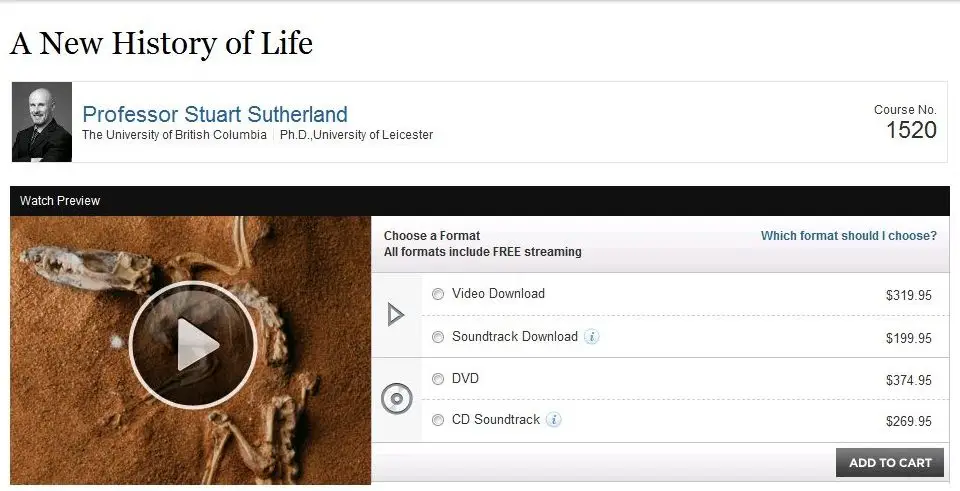Click the course title 'A New History of Life'
Image resolution: width=960 pixels, height=491 pixels.
pyautogui.click(x=162, y=43)
